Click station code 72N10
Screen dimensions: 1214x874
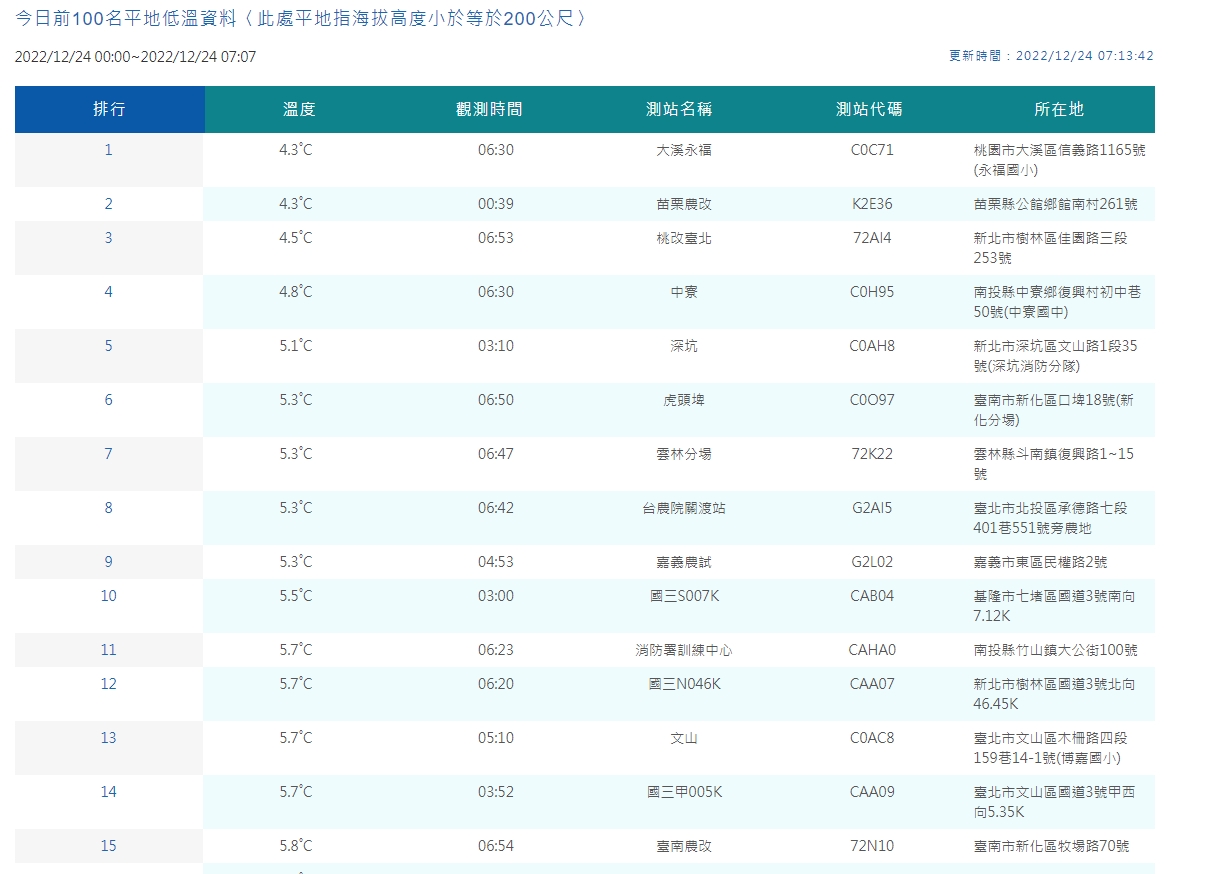[x=872, y=846]
